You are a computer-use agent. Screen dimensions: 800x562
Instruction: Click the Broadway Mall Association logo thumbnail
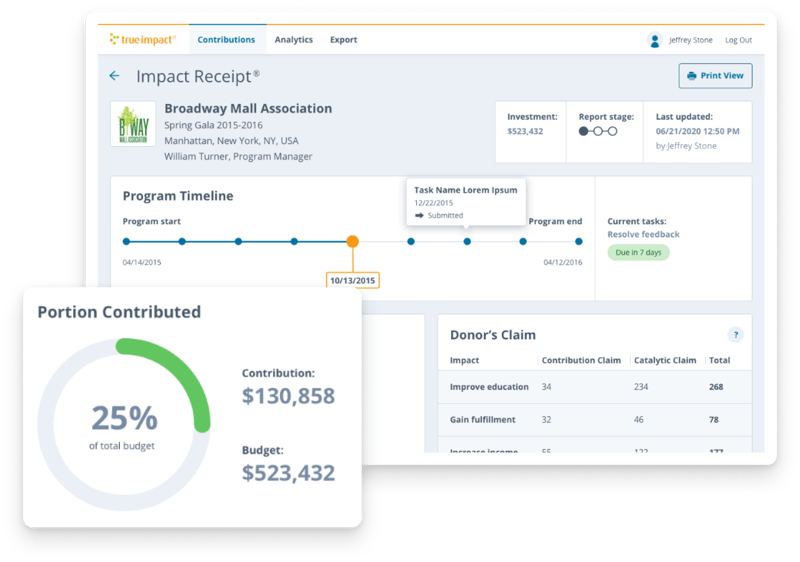pos(133,124)
